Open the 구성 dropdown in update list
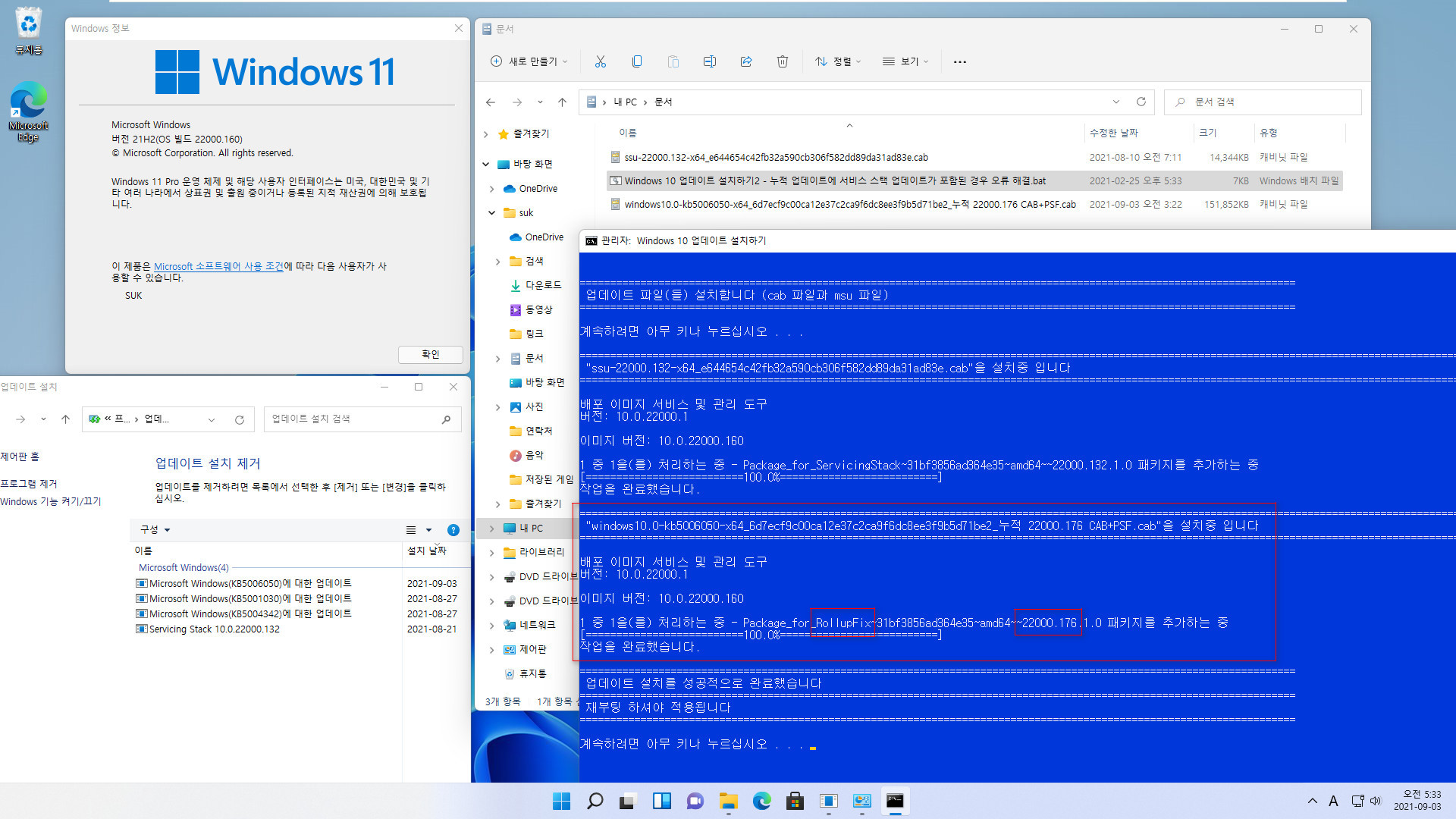Viewport: 1456px width, 819px height. point(155,529)
